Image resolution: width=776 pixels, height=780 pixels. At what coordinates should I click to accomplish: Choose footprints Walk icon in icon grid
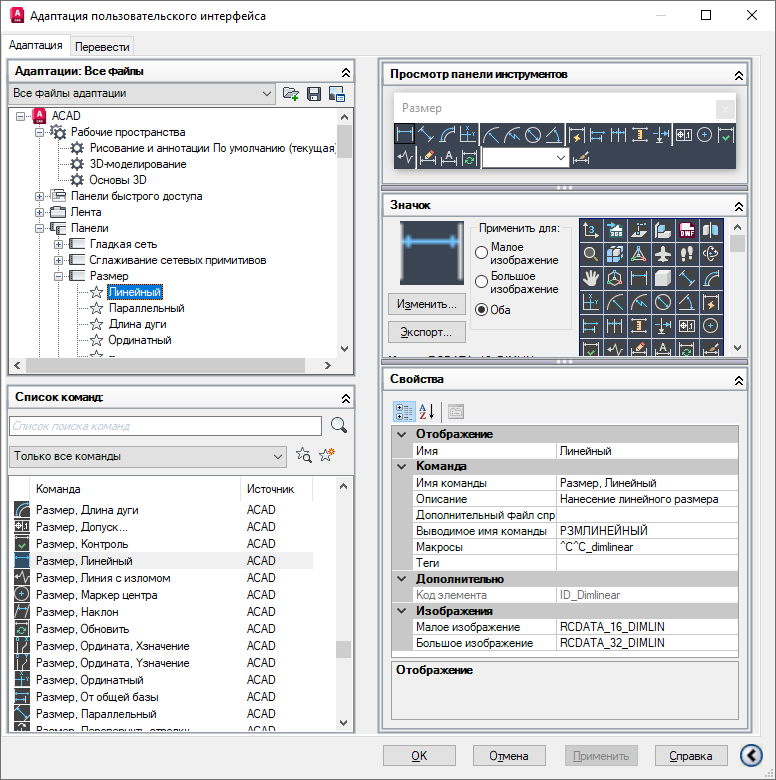(687, 254)
